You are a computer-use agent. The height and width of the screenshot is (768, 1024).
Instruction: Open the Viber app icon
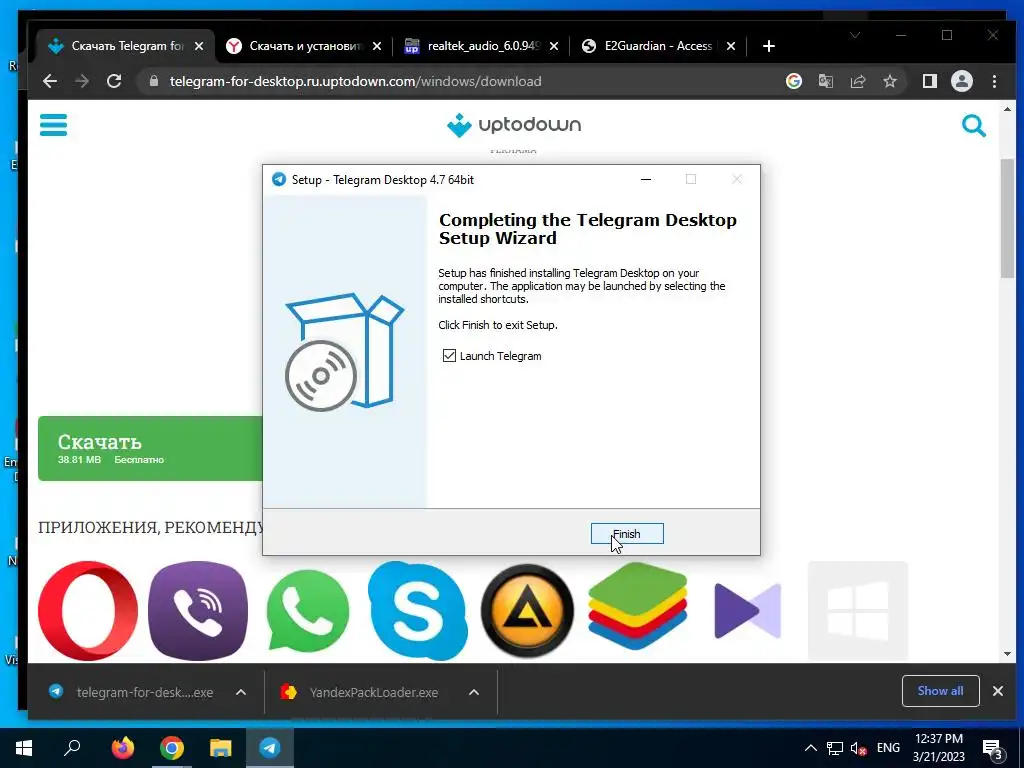pos(198,611)
